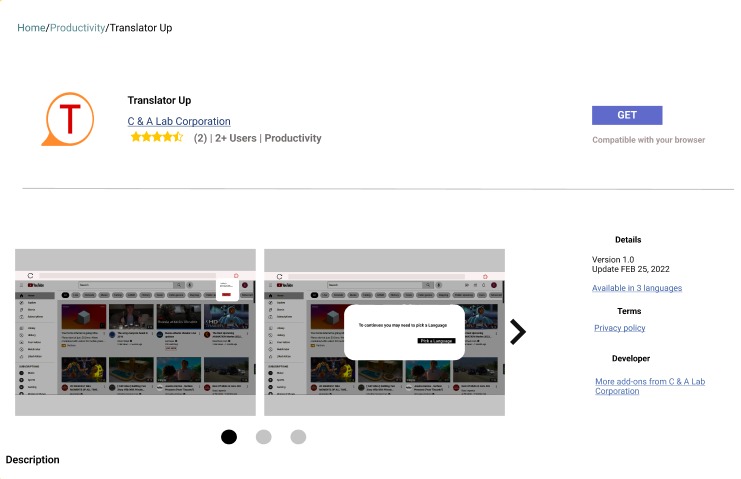Click the Translator Up logo icon
Viewport: 741px width, 479px height.
pyautogui.click(x=68, y=119)
